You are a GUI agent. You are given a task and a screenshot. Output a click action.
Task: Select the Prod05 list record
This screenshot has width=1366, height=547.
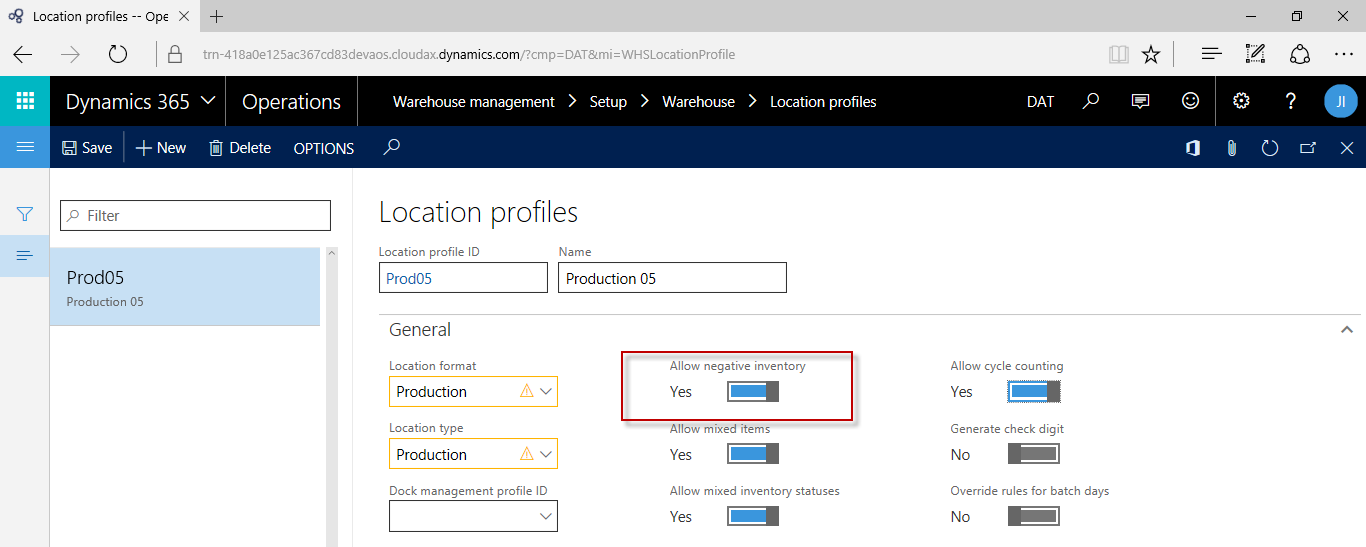pos(185,287)
